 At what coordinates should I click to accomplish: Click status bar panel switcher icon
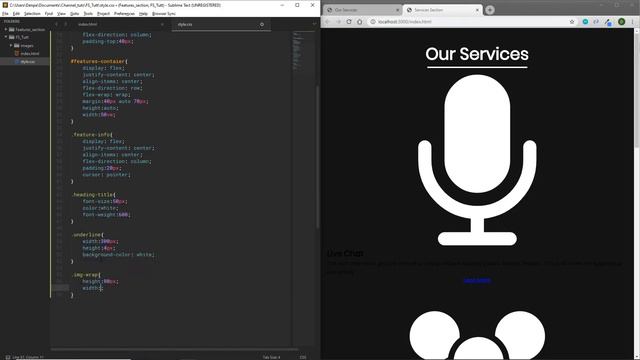click(7, 357)
